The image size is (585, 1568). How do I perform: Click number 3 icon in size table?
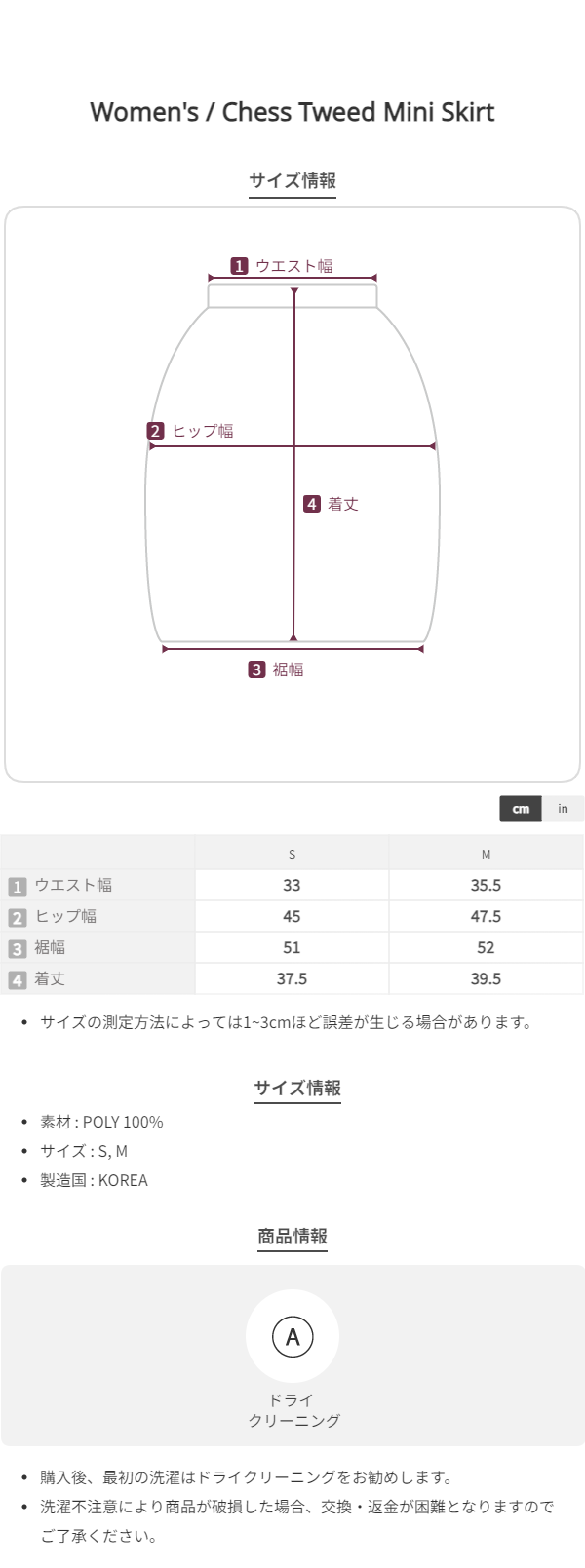tap(17, 948)
